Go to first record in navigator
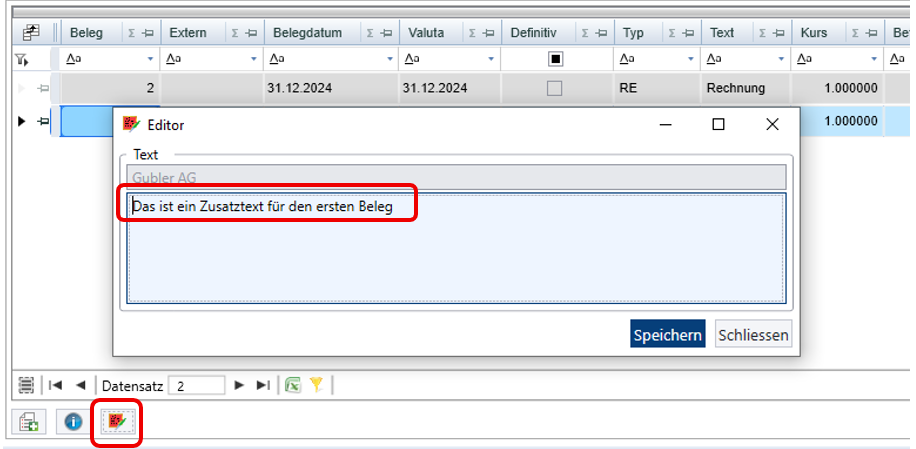The width and height of the screenshot is (916, 449). click(x=55, y=385)
